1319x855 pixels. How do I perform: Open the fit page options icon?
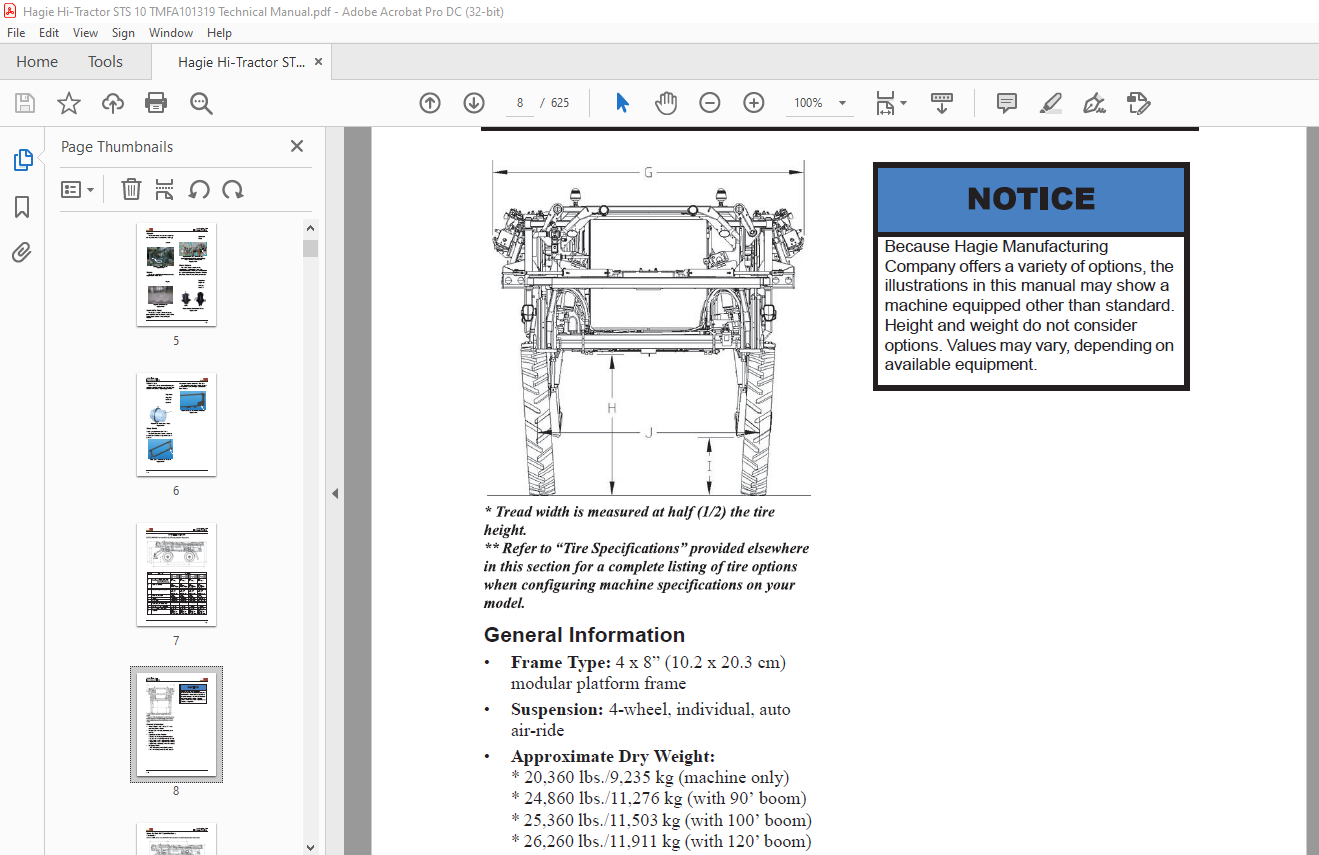(890, 103)
